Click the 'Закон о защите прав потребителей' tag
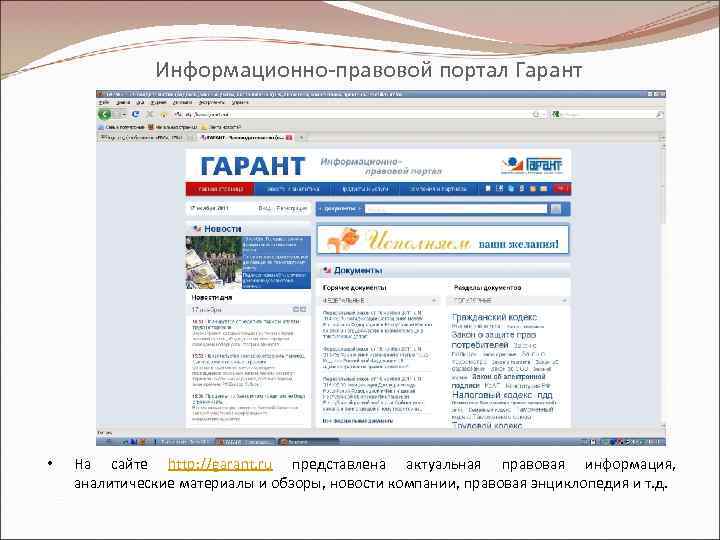 coord(494,339)
